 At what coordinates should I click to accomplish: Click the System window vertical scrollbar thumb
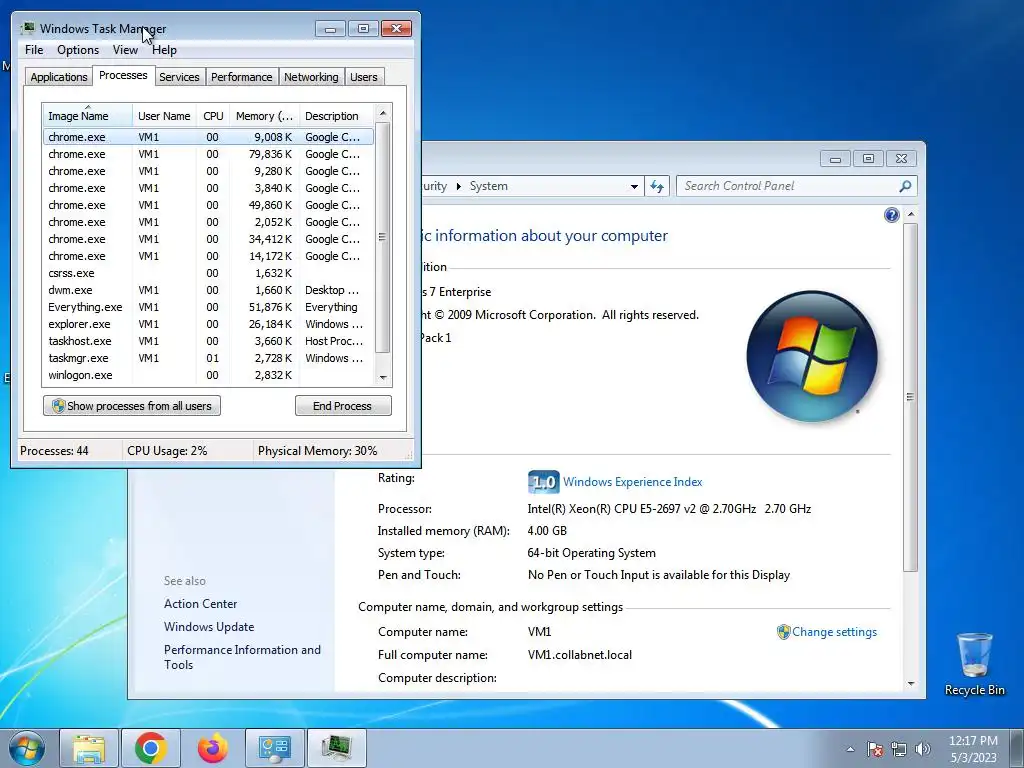(x=911, y=397)
